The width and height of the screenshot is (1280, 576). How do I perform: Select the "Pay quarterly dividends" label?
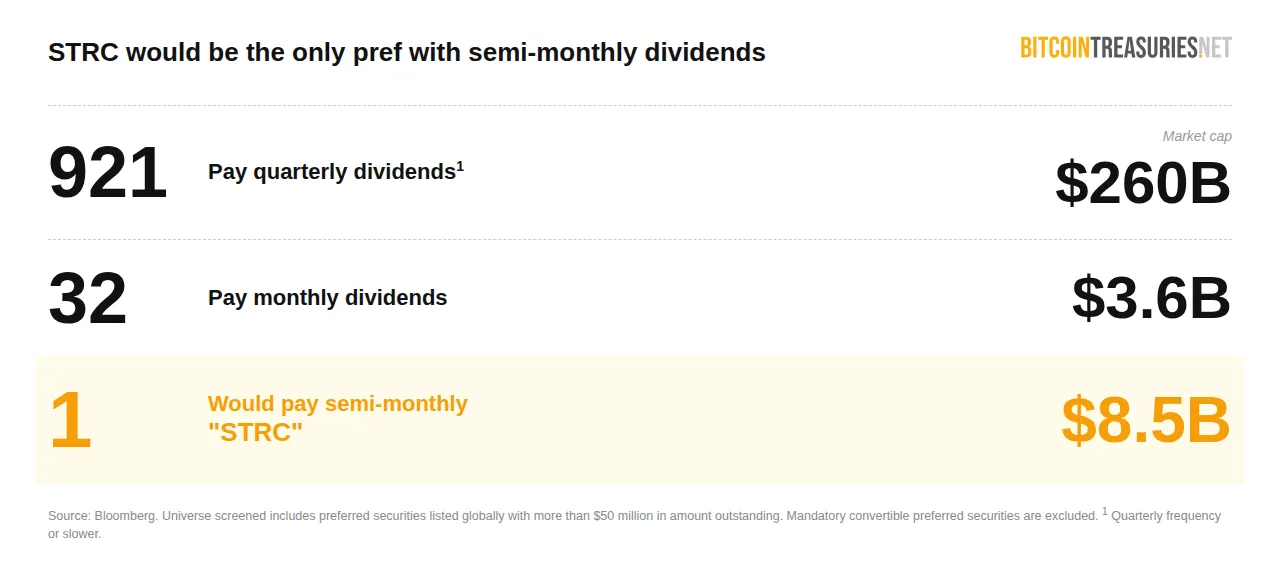coord(331,172)
